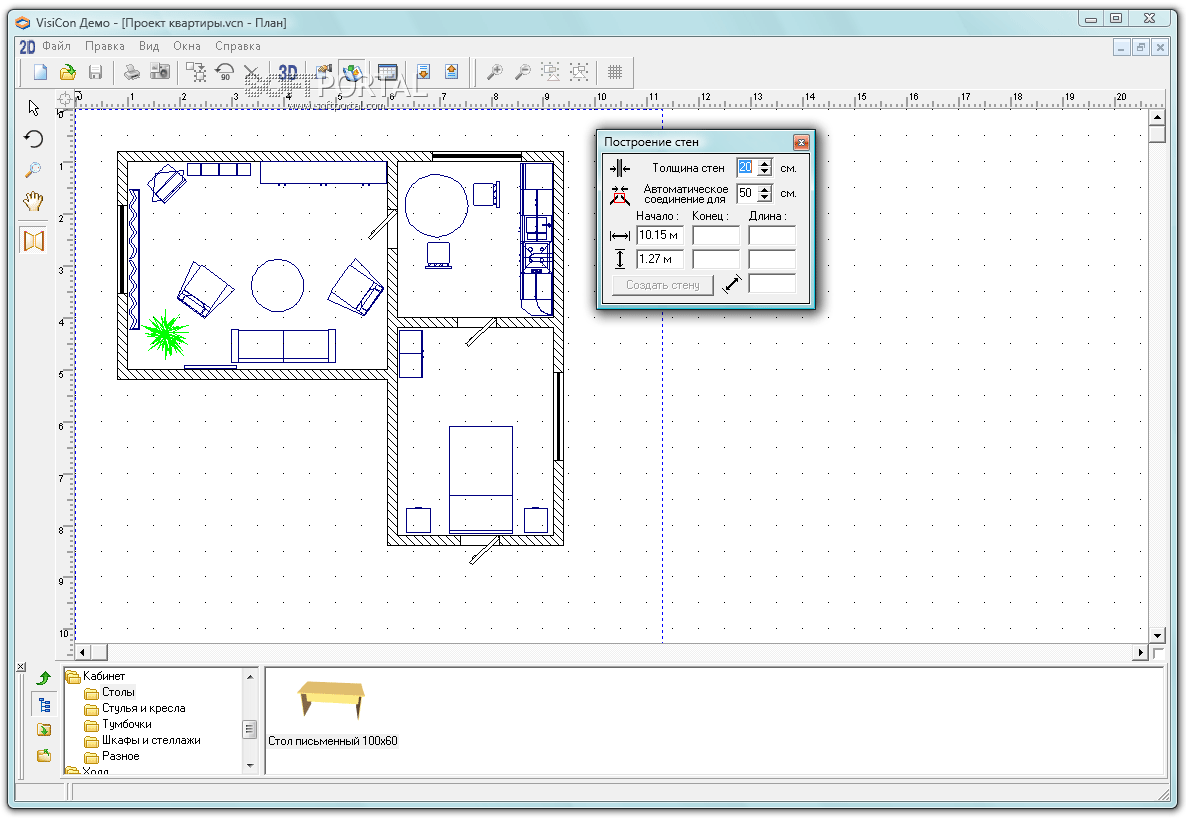This screenshot has height=822, width=1186.
Task: Click the Начало horizontal field 10.15 м
Action: pyautogui.click(x=660, y=235)
